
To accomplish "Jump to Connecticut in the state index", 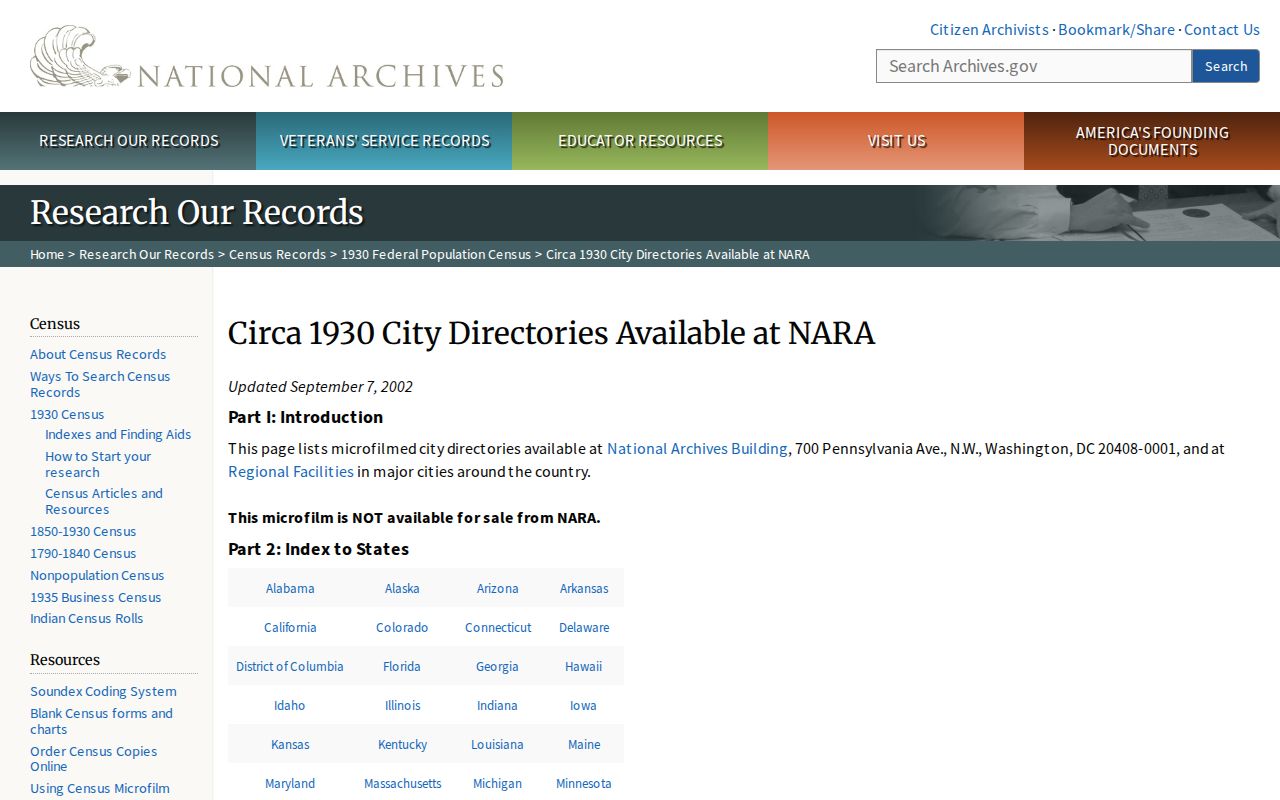I will pyautogui.click(x=498, y=627).
